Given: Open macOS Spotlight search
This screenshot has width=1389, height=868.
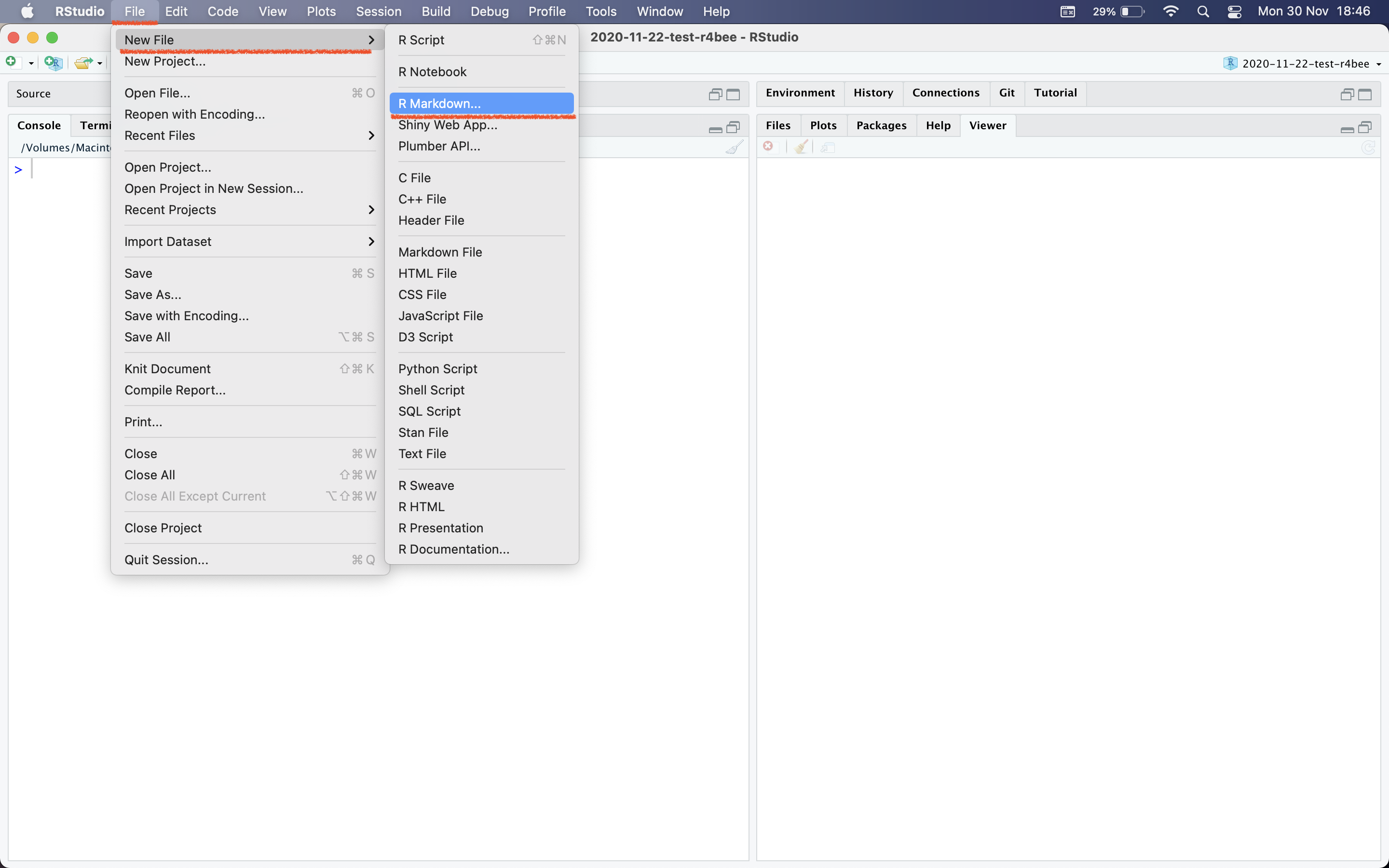Looking at the screenshot, I should tap(1203, 12).
